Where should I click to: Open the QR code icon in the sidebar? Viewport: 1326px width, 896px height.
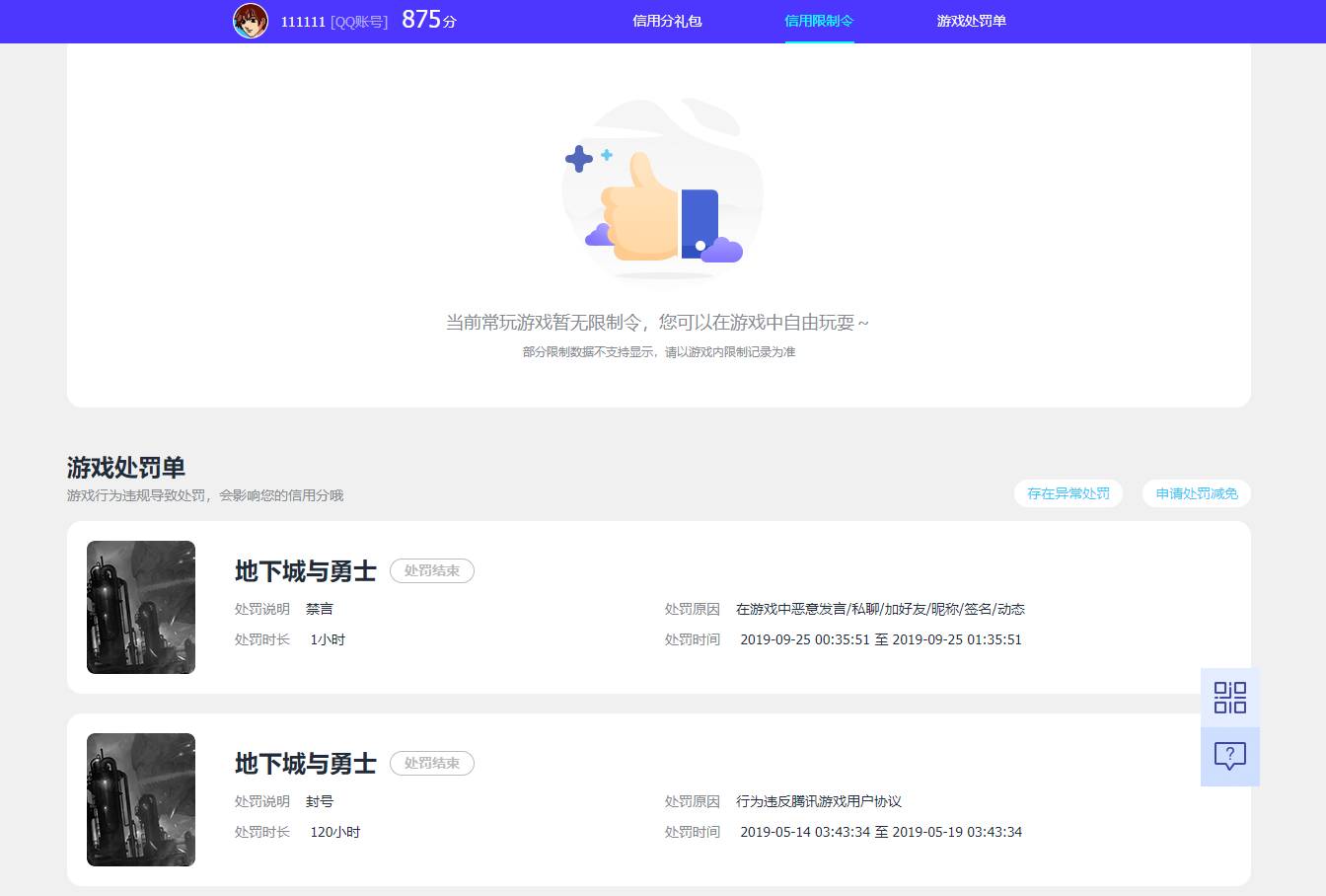click(1229, 698)
